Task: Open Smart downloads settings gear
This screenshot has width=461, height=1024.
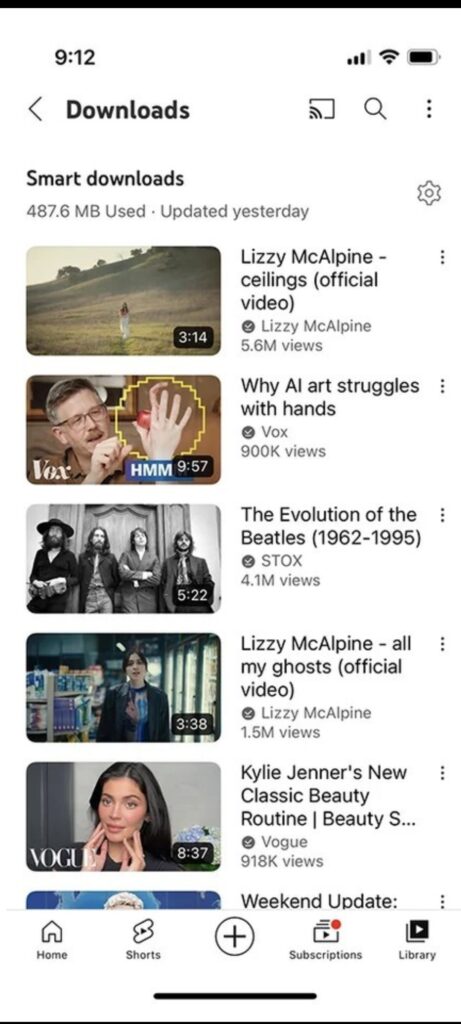Action: coord(429,193)
